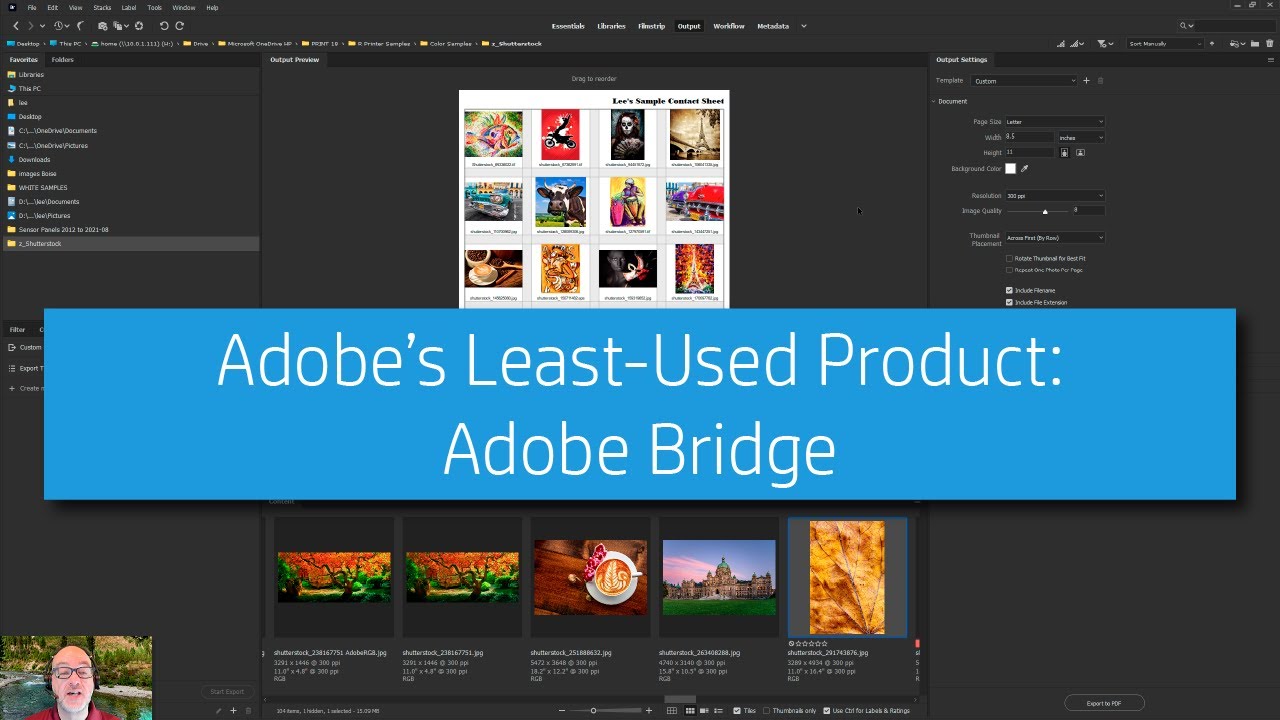This screenshot has height=720, width=1280.
Task: Open the File menu
Action: [x=32, y=7]
